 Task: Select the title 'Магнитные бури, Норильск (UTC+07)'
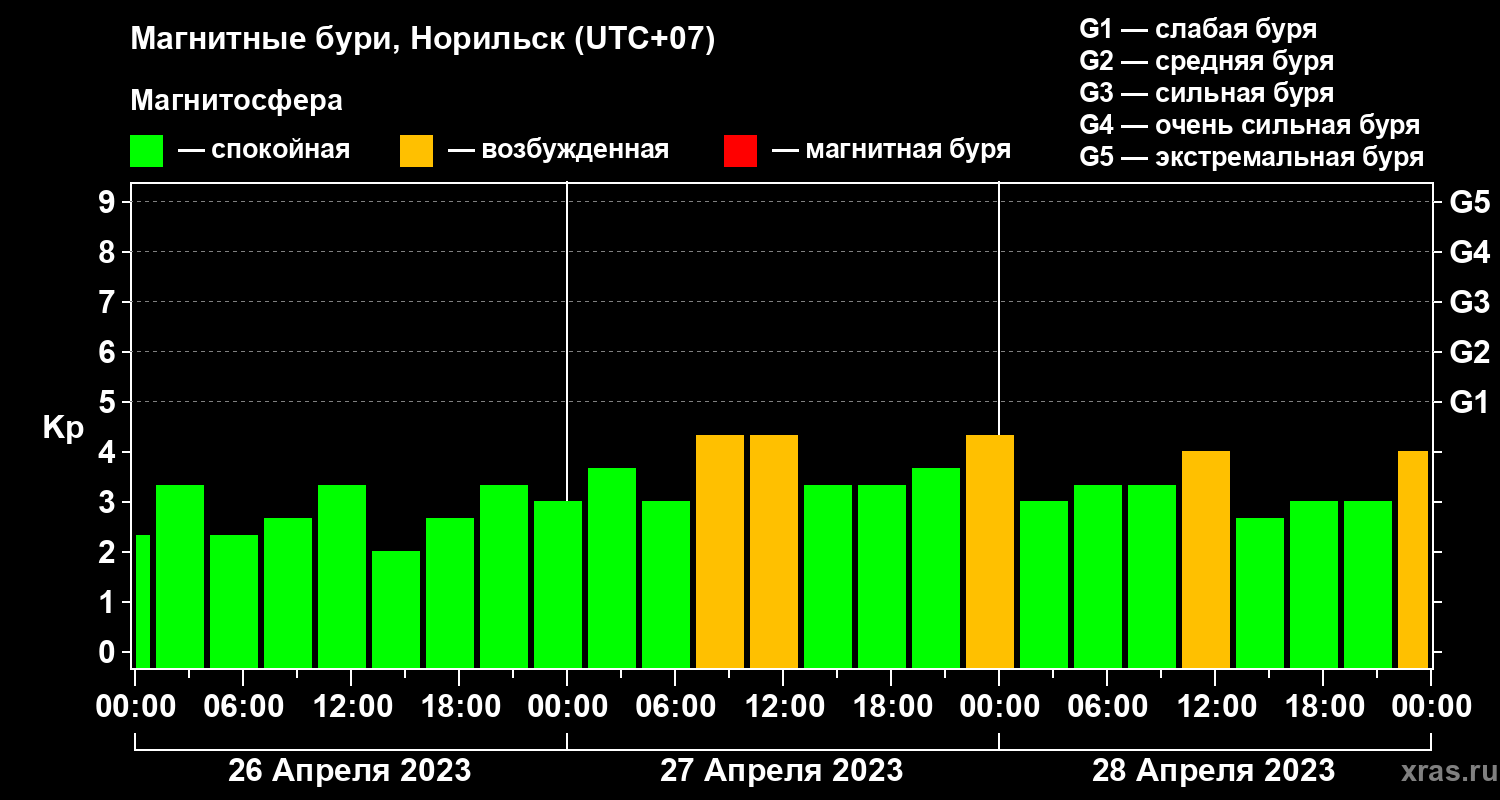(424, 40)
